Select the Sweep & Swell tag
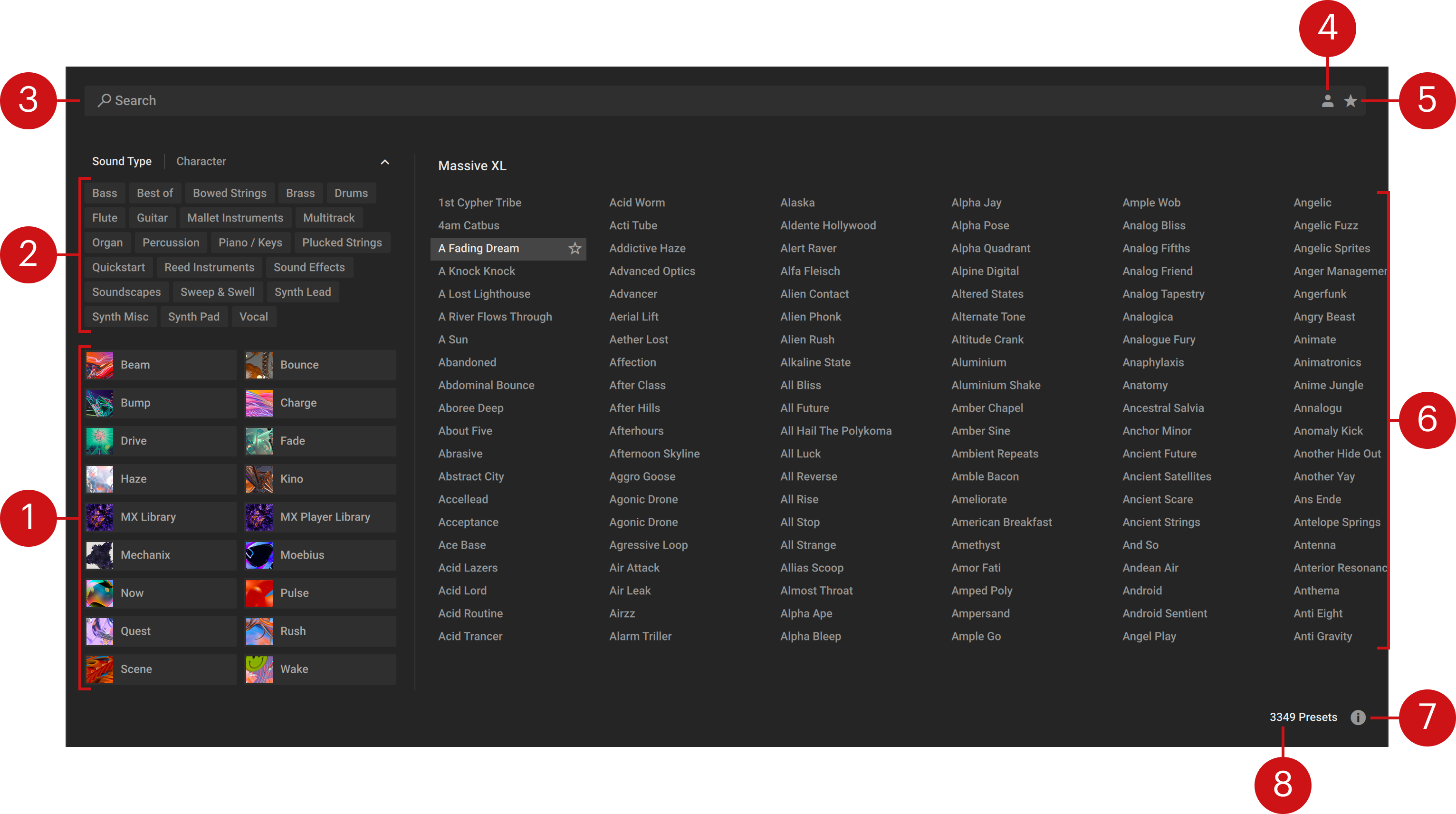The height and width of the screenshot is (814, 1456). [218, 292]
